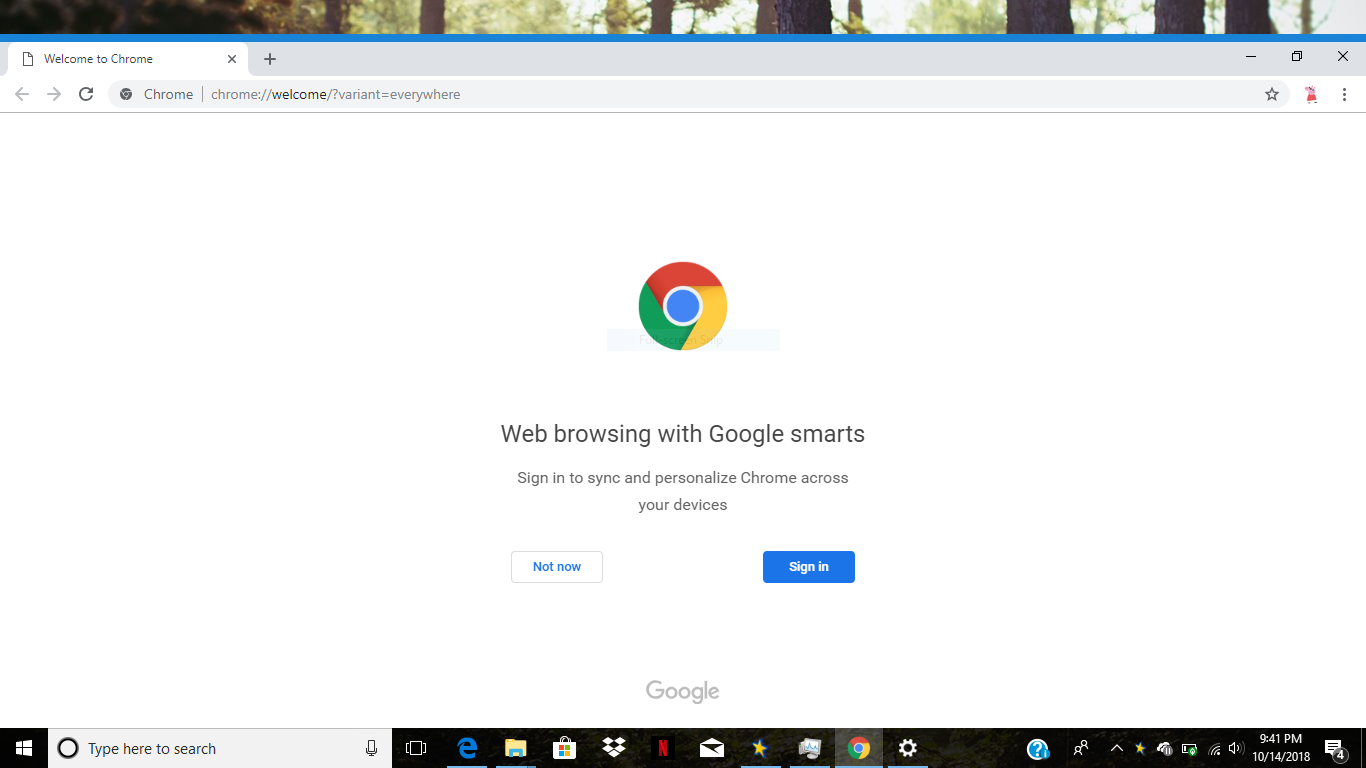Open the Mail app from taskbar
1366x768 pixels.
711,748
